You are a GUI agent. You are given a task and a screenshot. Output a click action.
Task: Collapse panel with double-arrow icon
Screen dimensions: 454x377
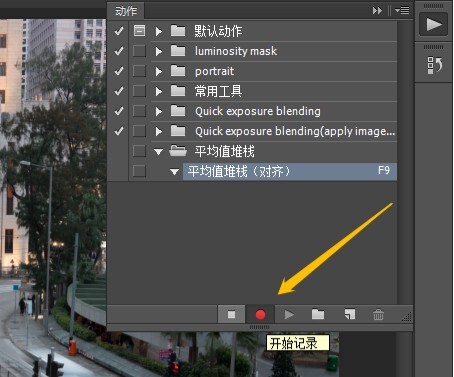point(377,11)
